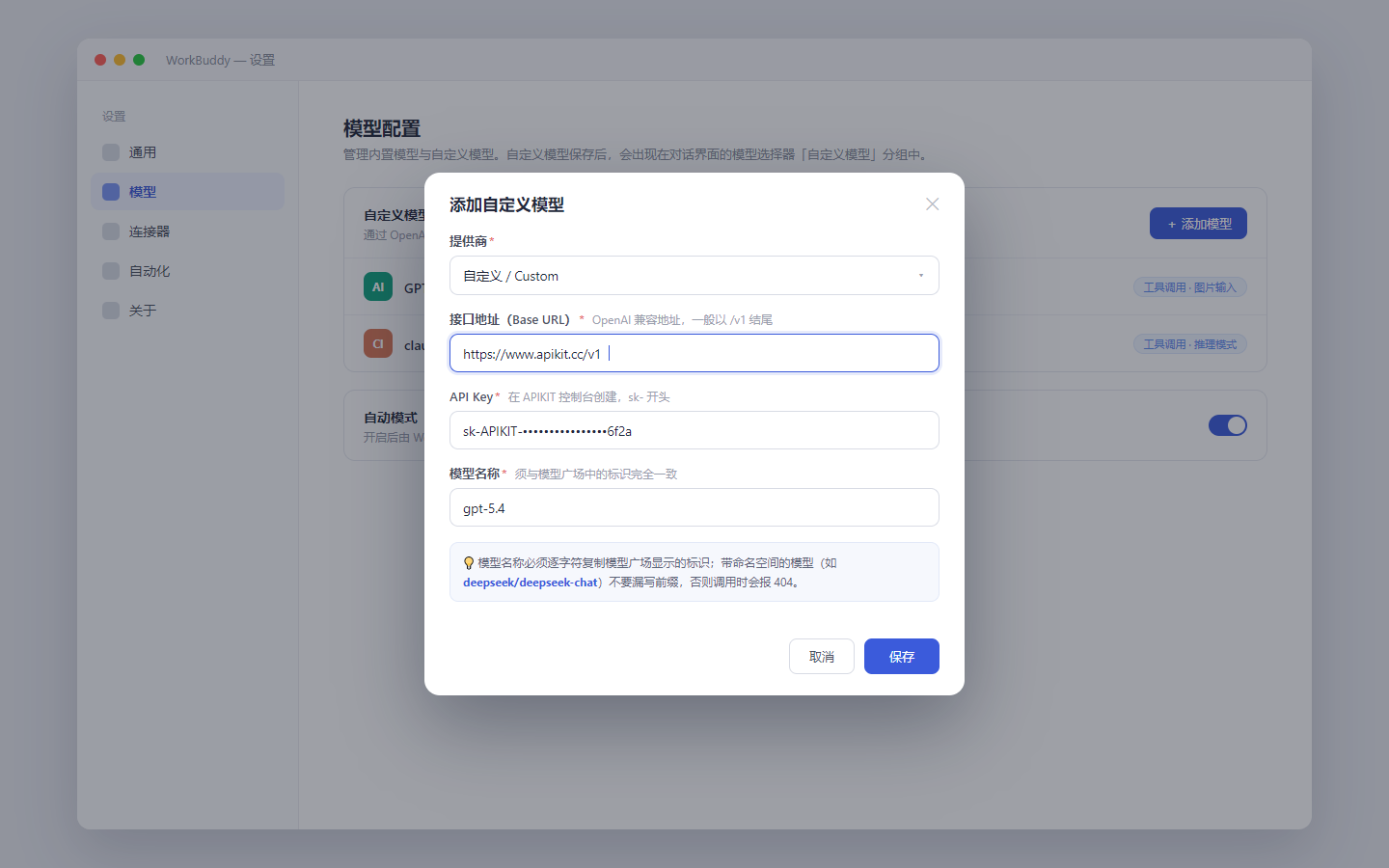Click the 通用 sidebar icon
This screenshot has width=1389, height=868.
[111, 152]
